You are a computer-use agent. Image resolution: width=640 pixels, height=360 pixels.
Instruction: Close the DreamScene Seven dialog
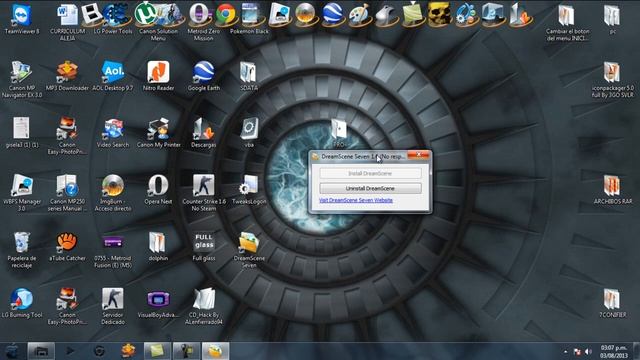[x=418, y=155]
